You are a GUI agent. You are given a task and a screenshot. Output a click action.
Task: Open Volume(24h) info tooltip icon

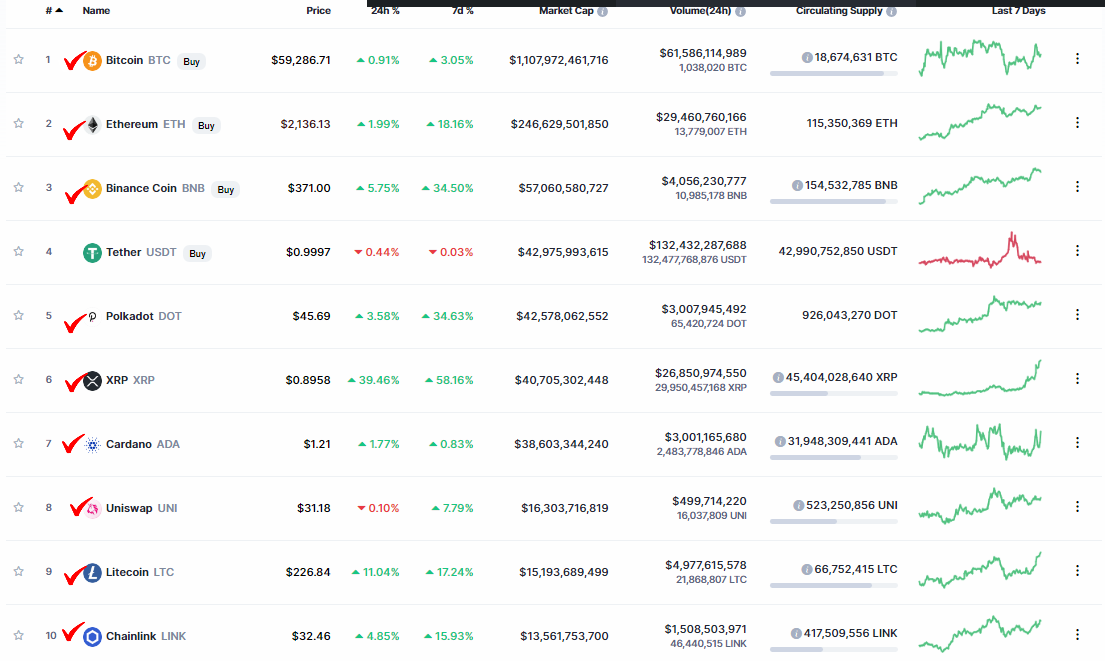coord(741,11)
